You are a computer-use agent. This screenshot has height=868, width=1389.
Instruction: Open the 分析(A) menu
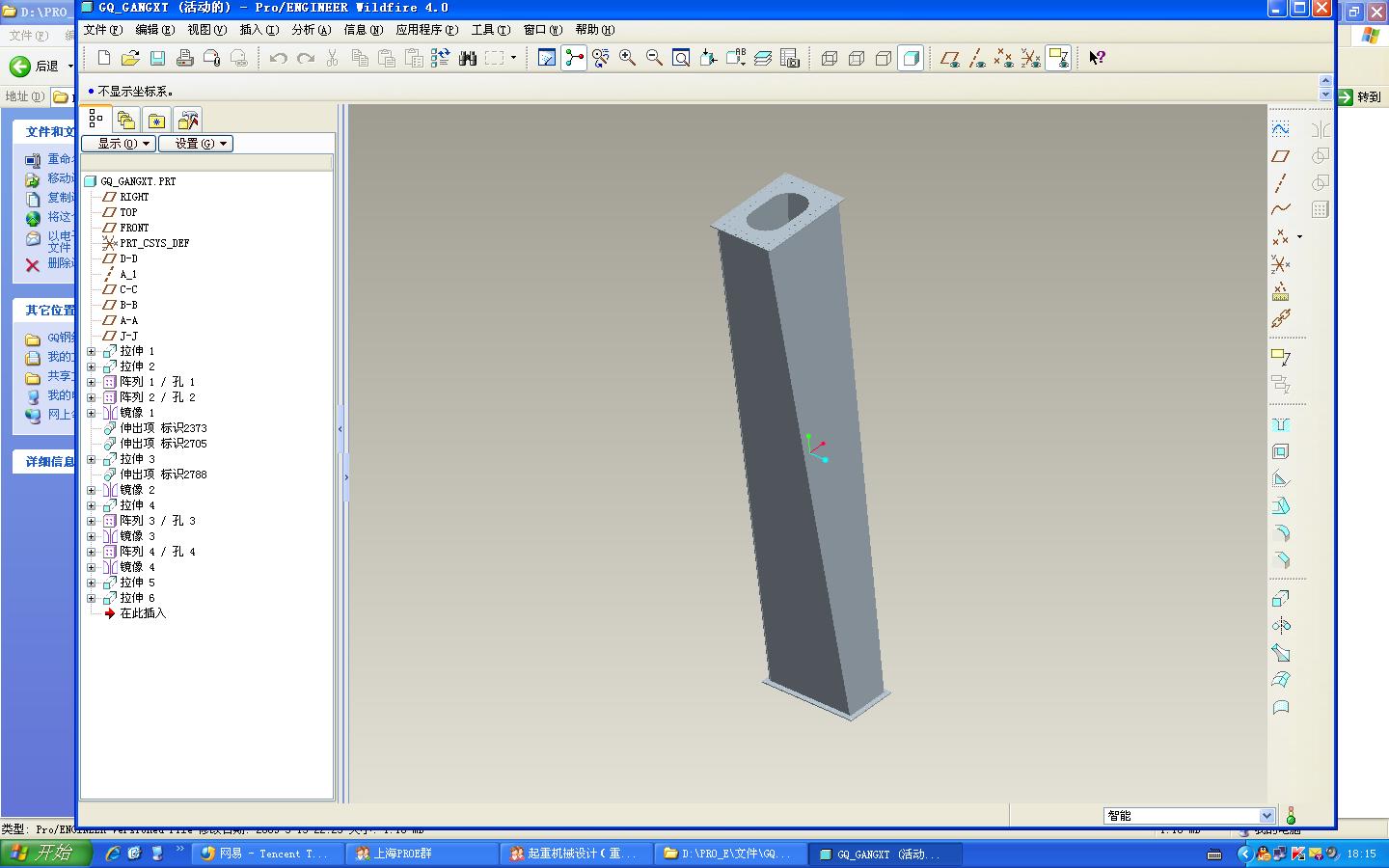coord(311,30)
